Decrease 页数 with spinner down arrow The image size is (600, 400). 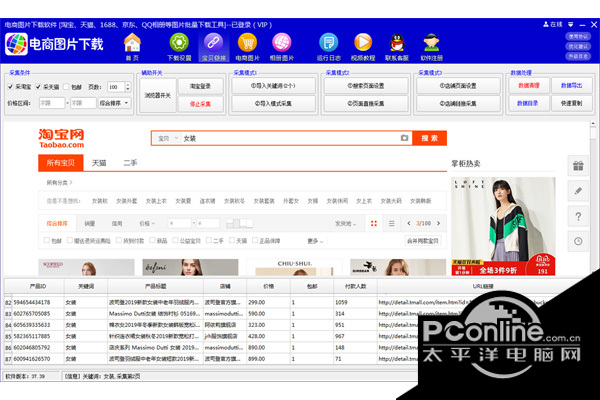coord(128,90)
